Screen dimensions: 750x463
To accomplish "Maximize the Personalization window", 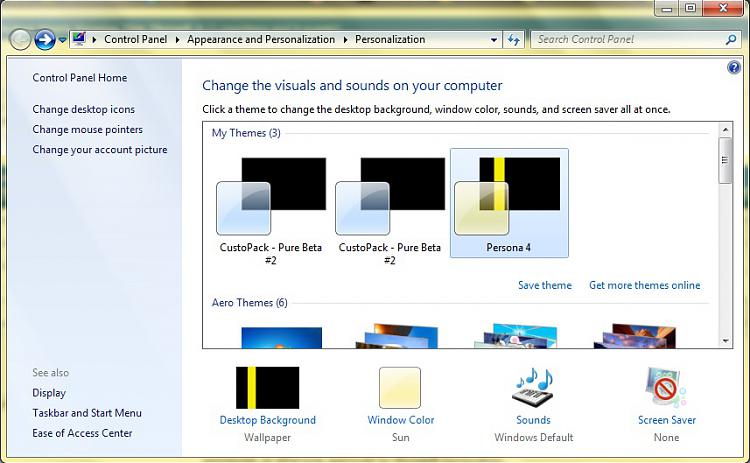I will tap(690, 8).
